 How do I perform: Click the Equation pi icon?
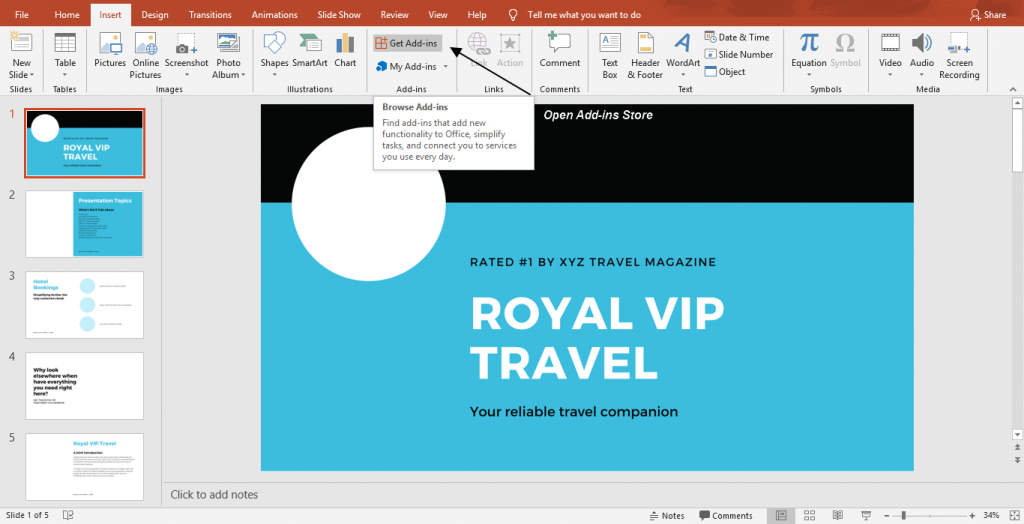point(809,43)
